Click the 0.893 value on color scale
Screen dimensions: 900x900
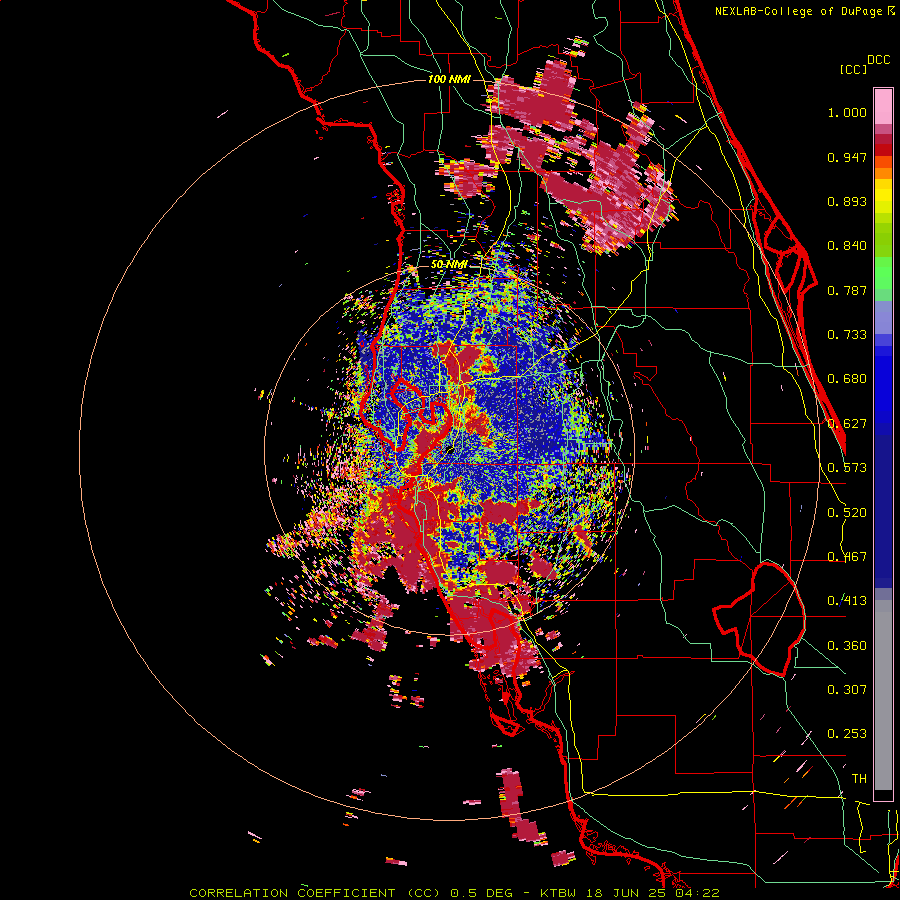[x=847, y=201]
